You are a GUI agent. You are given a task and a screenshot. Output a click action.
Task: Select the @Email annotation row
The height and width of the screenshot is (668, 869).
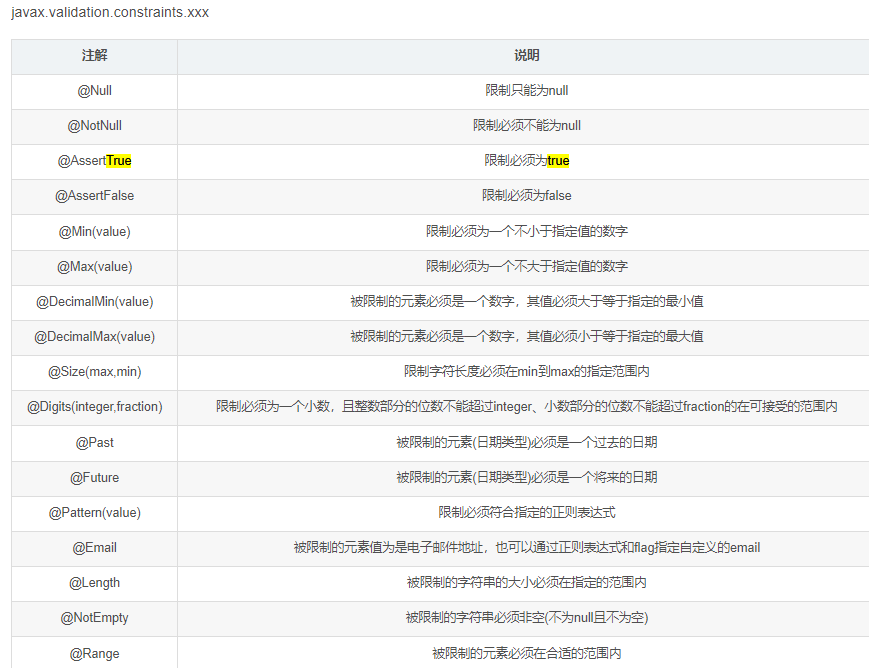(x=94, y=548)
